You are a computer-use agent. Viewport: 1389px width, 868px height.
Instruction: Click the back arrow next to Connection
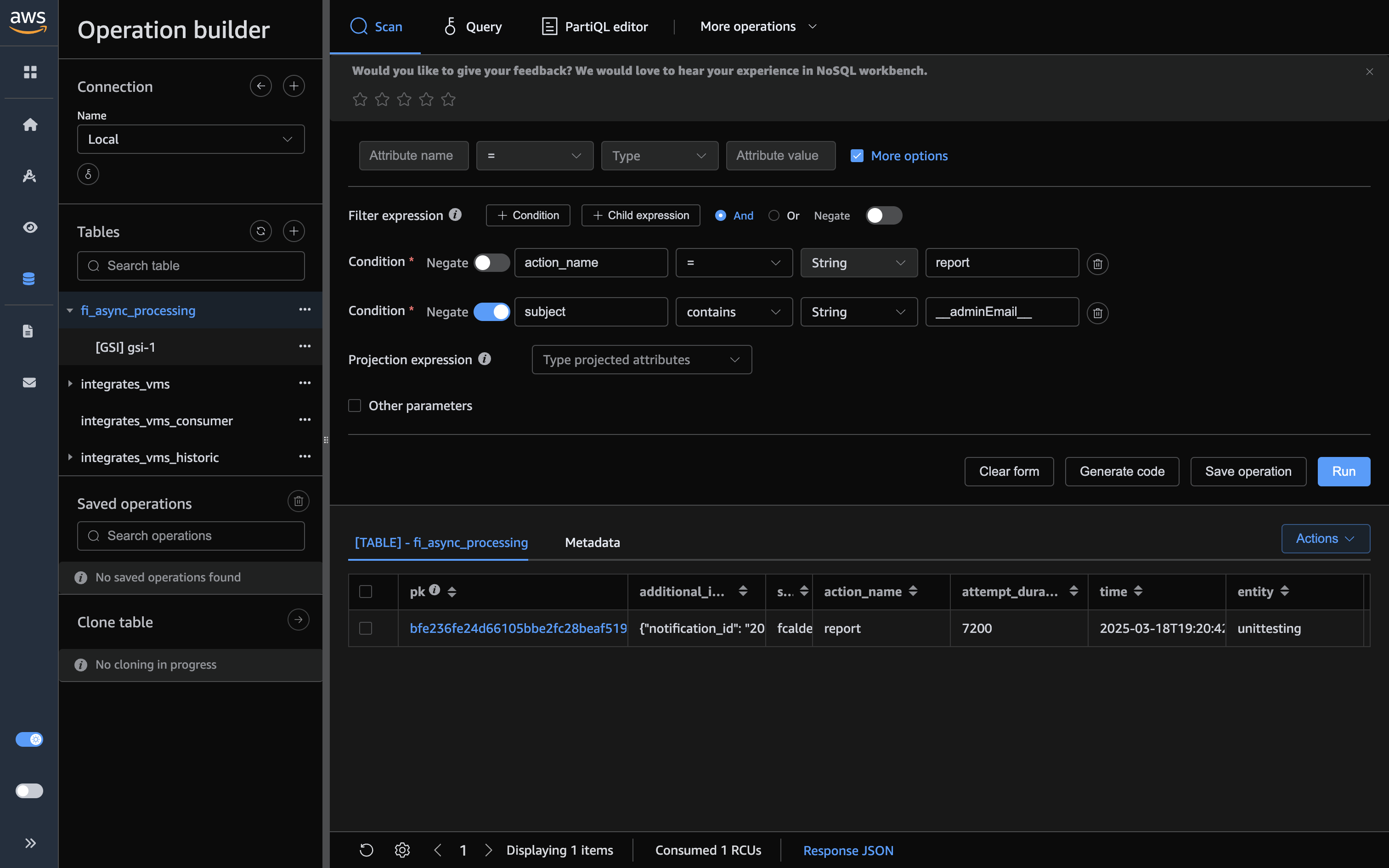coord(260,86)
